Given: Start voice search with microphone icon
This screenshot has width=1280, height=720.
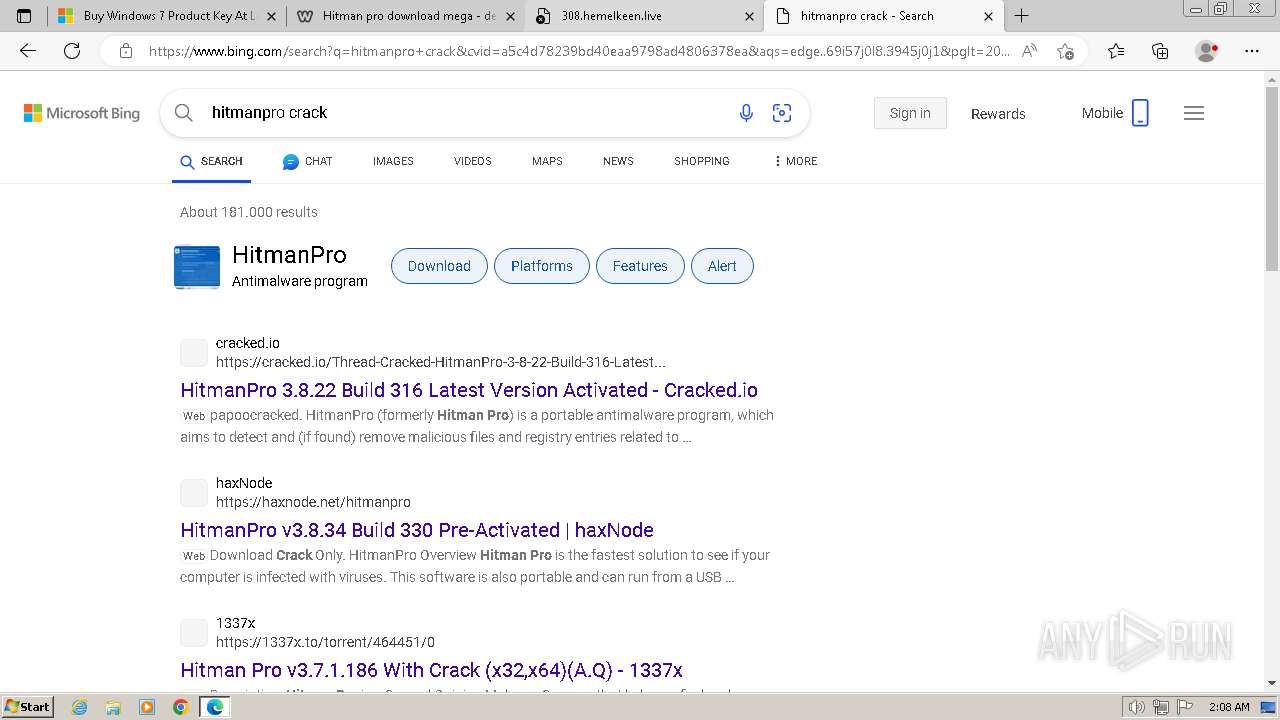Looking at the screenshot, I should pyautogui.click(x=746, y=113).
